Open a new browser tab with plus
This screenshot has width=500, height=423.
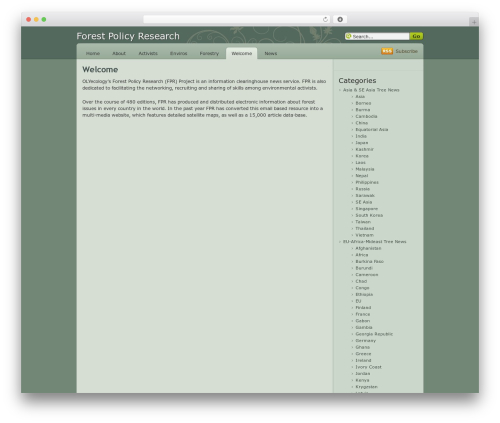coord(474,22)
